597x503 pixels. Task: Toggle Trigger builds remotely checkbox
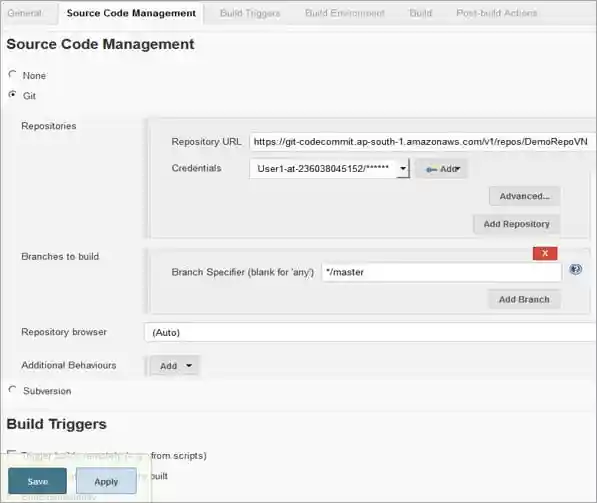(12, 453)
